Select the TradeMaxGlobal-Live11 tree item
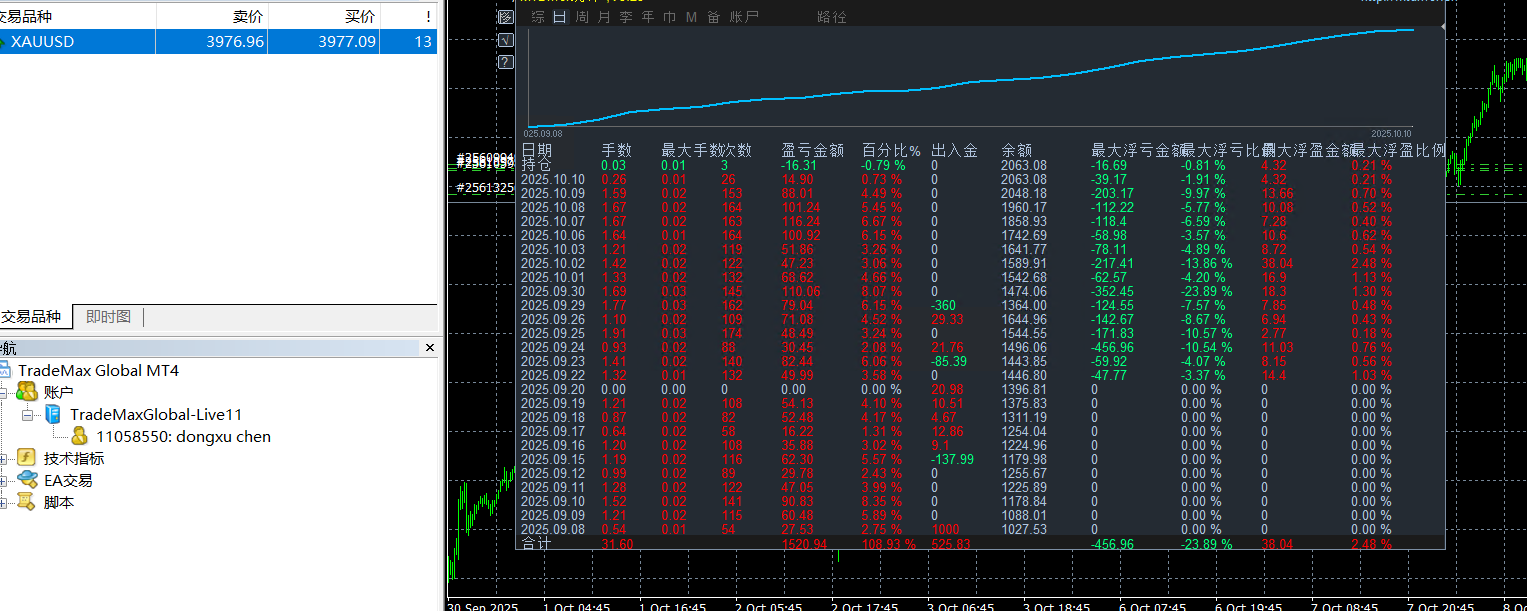Screen dimensions: 1527x611 [156, 414]
